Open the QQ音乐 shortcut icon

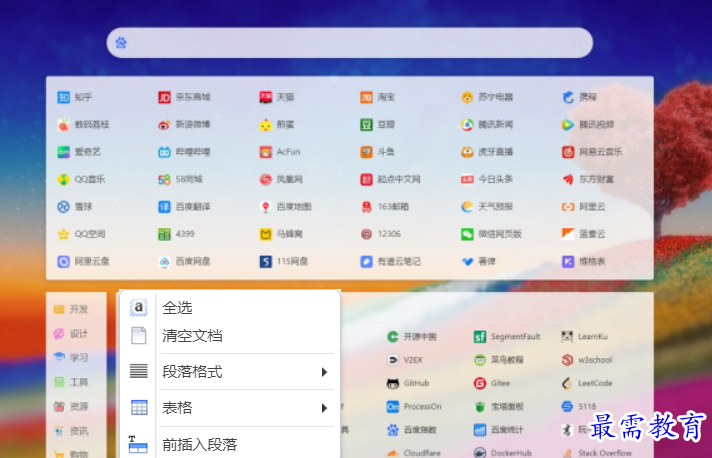[63, 179]
